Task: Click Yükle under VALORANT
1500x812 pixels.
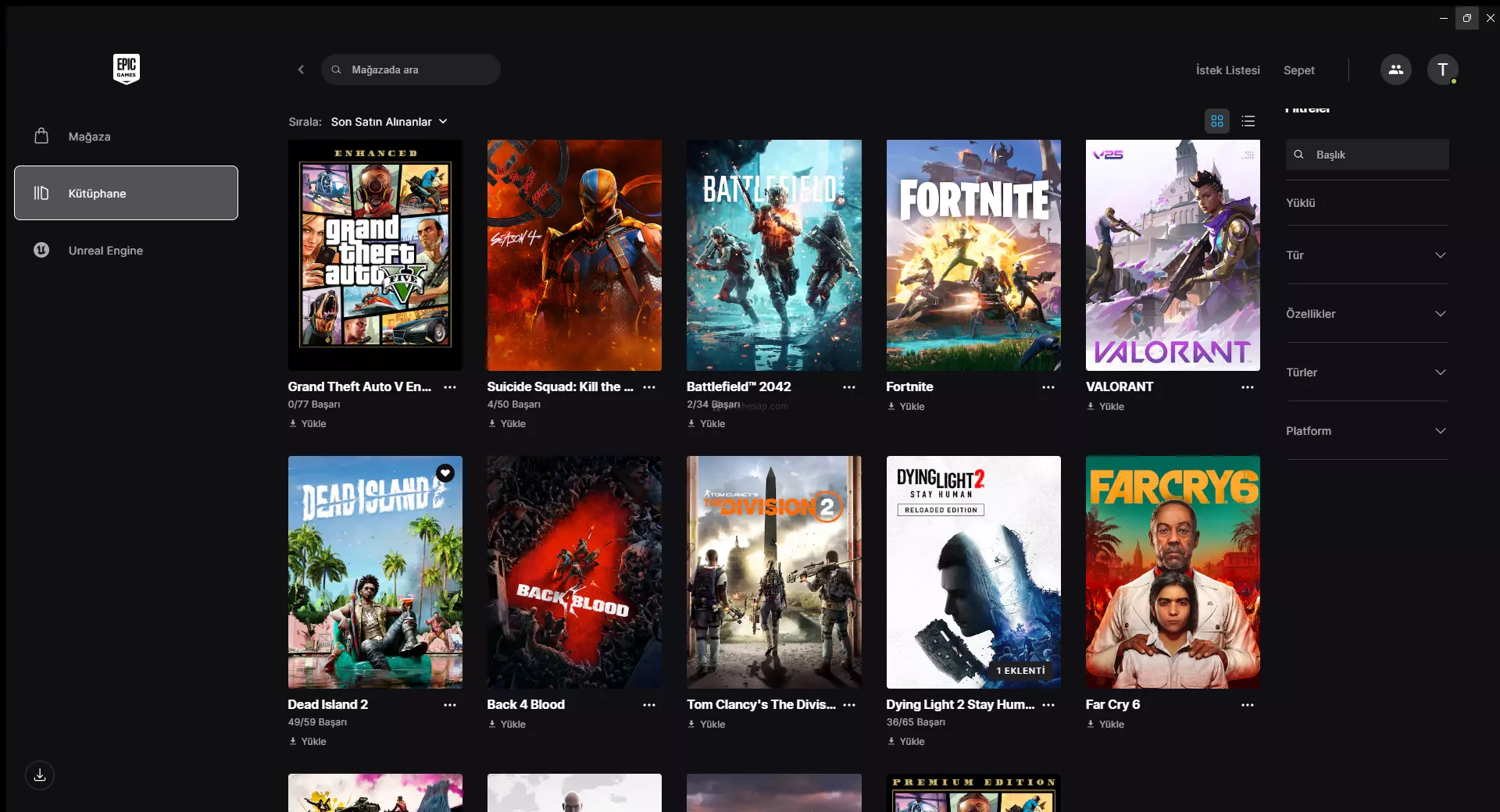Action: (x=1106, y=407)
